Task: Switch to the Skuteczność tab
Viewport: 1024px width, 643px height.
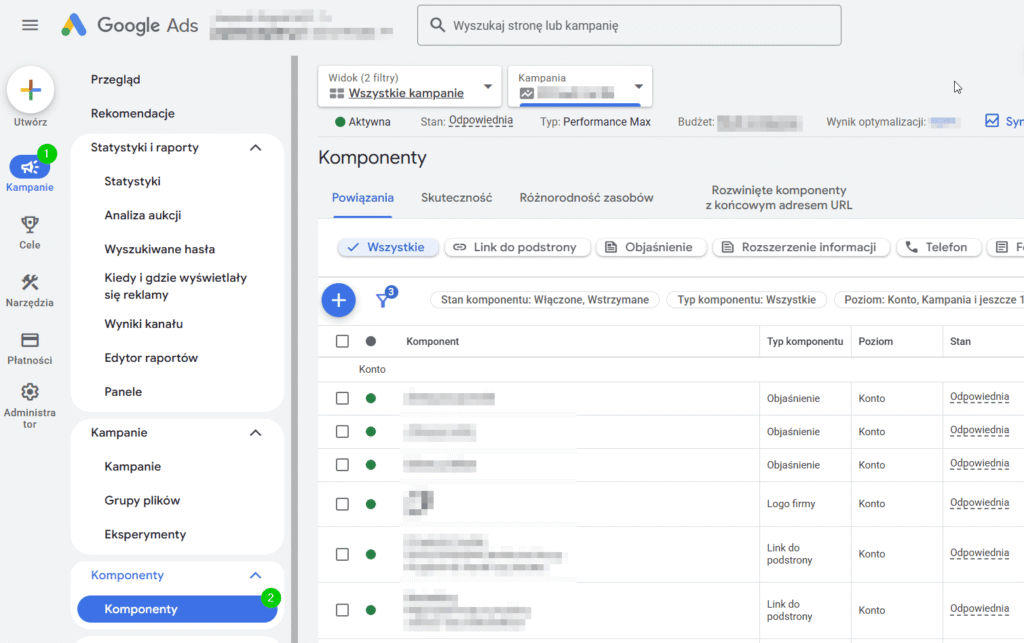Action: (457, 197)
